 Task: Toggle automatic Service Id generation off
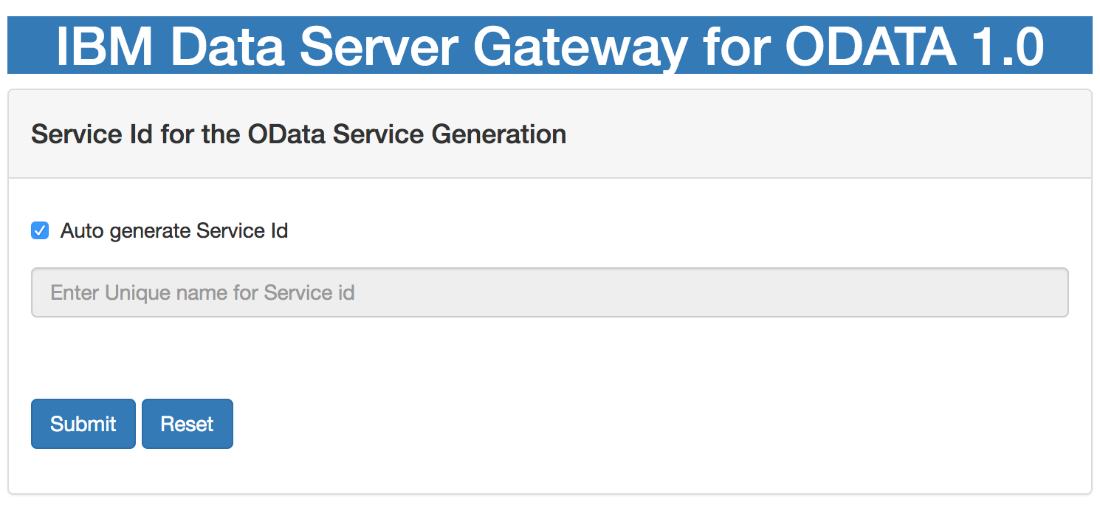(40, 230)
